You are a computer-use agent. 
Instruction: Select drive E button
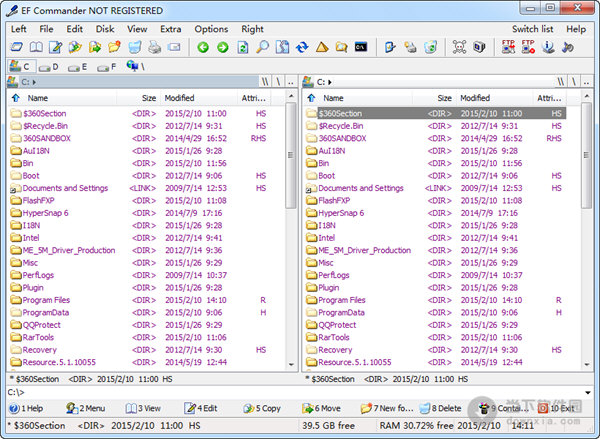[77, 67]
